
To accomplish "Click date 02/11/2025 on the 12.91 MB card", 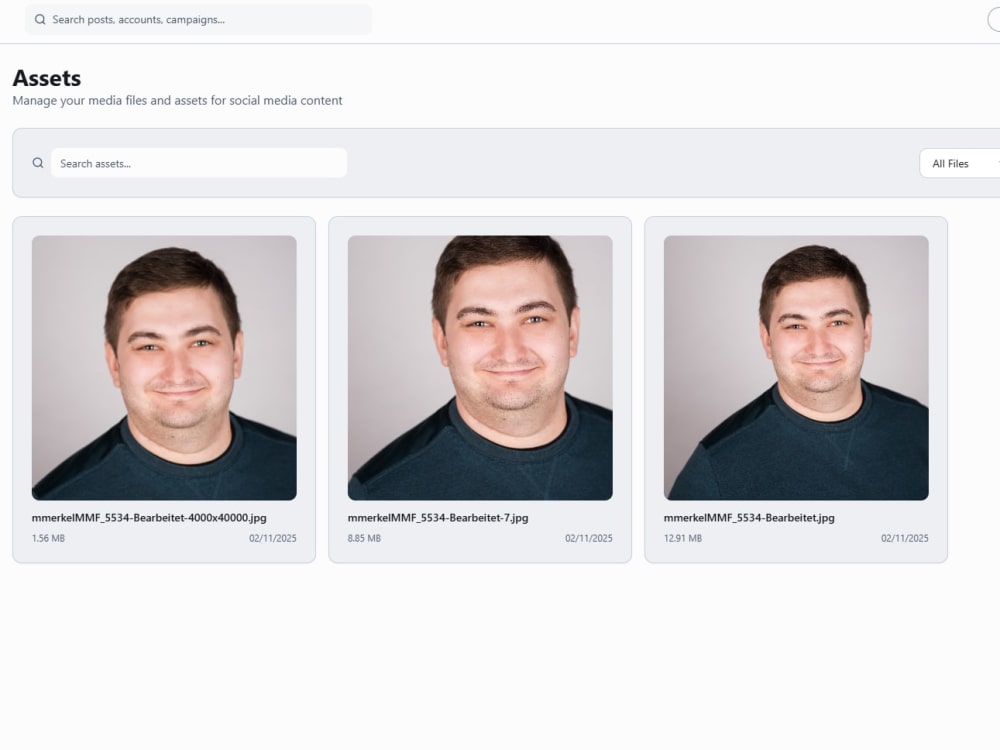I will [905, 538].
